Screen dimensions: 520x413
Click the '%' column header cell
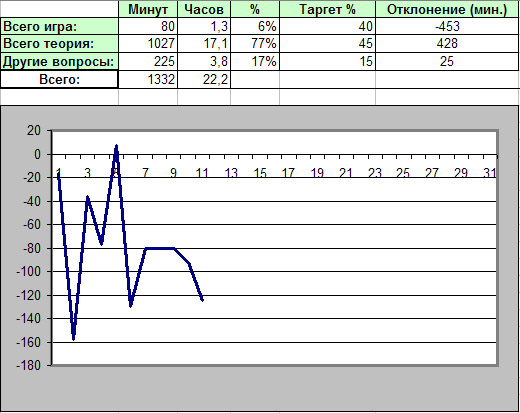pyautogui.click(x=255, y=9)
